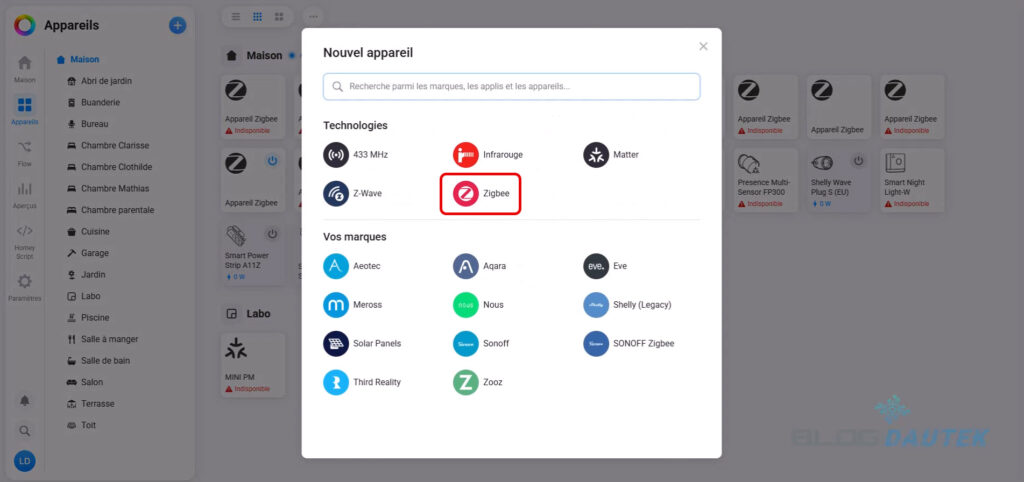Select the Infrarouge technology icon
This screenshot has height=482, width=1024.
click(466, 155)
